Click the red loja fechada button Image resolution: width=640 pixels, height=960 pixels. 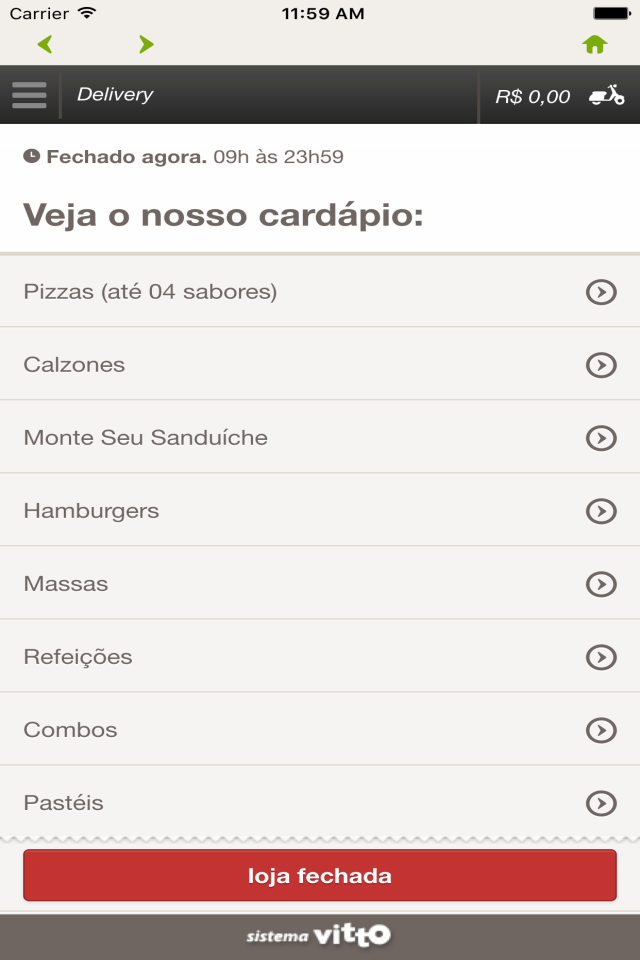click(x=320, y=876)
